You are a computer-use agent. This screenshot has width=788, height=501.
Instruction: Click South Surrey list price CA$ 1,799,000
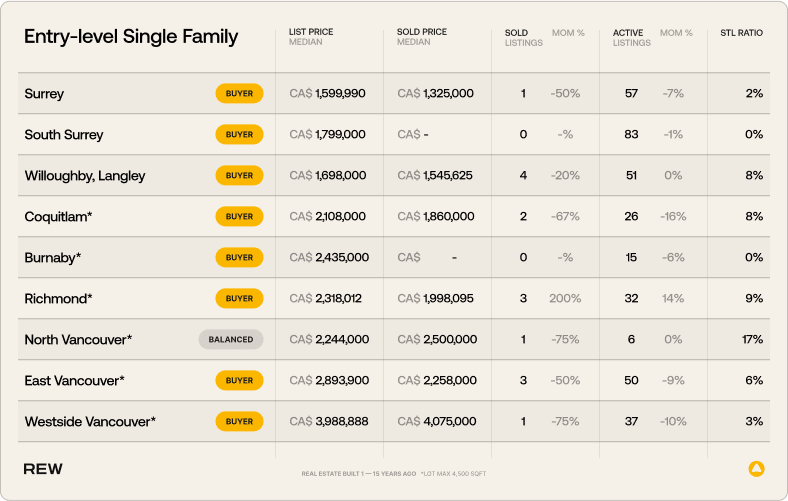pos(327,135)
